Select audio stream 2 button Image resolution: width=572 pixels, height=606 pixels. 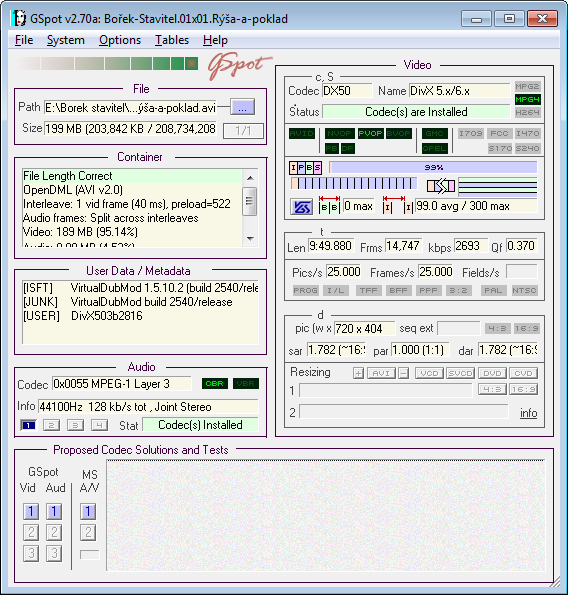(x=51, y=426)
